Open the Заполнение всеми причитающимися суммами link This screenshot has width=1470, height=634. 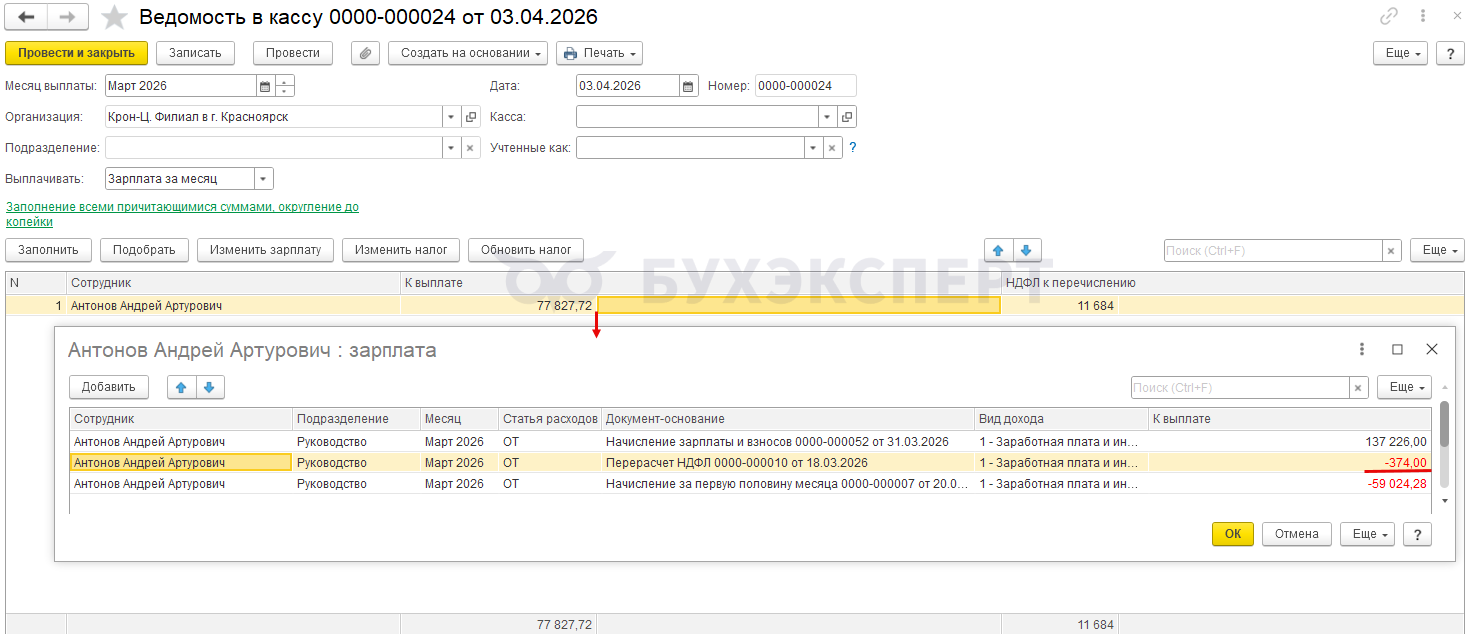point(182,214)
